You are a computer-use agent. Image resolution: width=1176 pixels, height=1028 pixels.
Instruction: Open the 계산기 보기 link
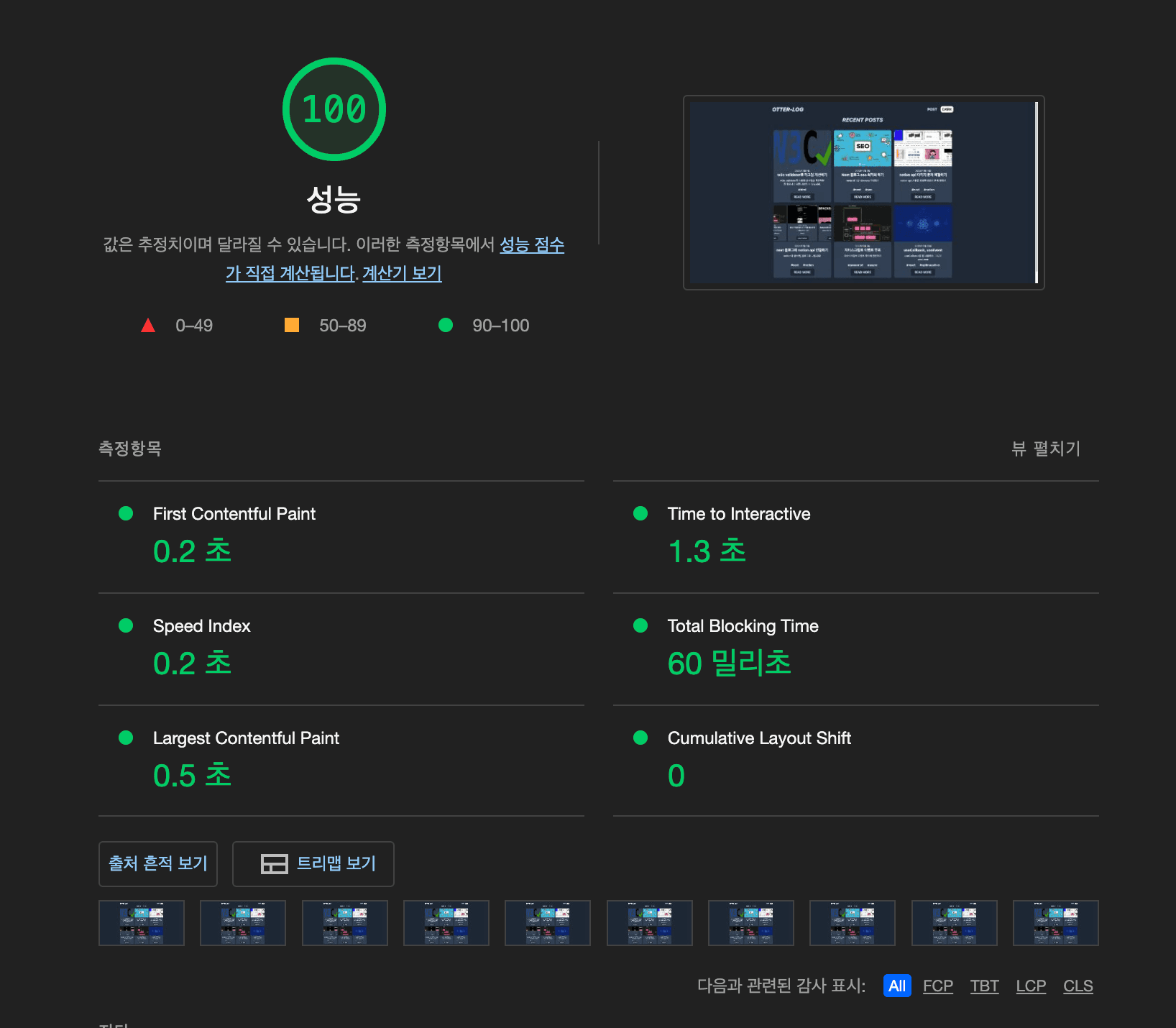pyautogui.click(x=402, y=274)
